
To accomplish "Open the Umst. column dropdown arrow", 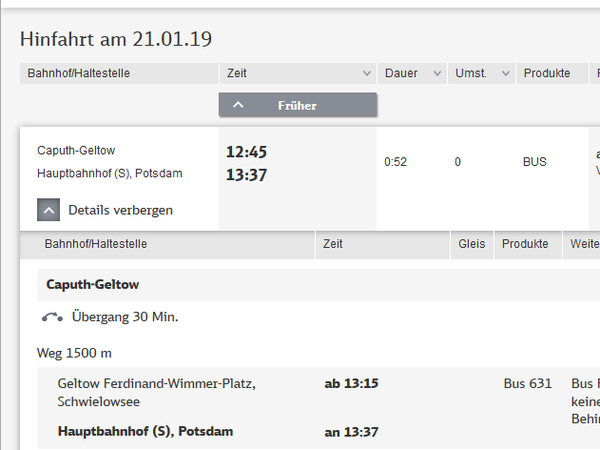I will pyautogui.click(x=504, y=74).
